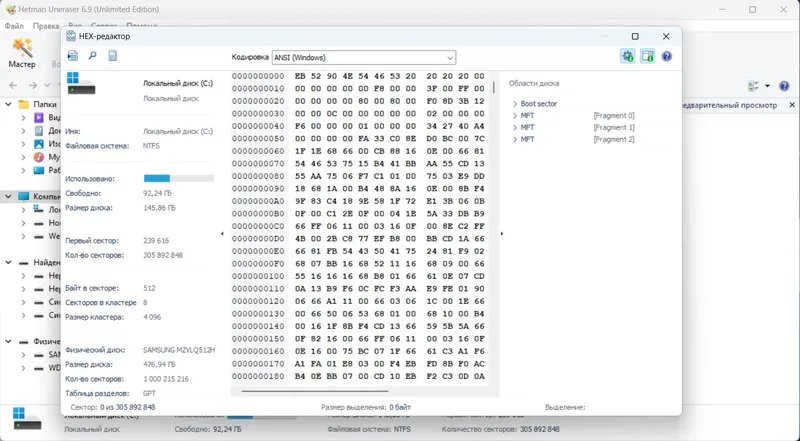
Task: Toggle the disk properties panel gear icon
Action: click(628, 56)
